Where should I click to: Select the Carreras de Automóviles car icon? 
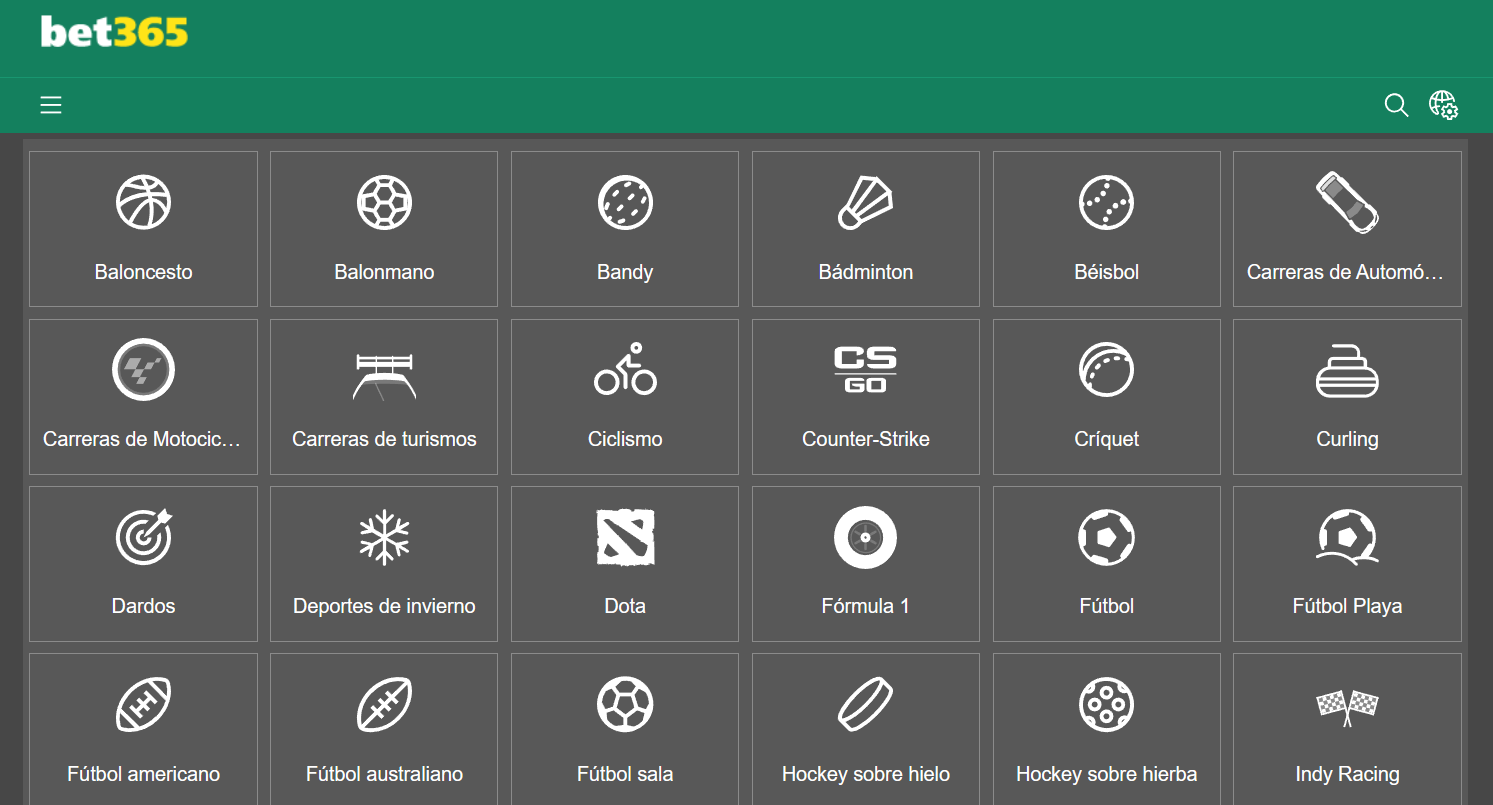1347,202
